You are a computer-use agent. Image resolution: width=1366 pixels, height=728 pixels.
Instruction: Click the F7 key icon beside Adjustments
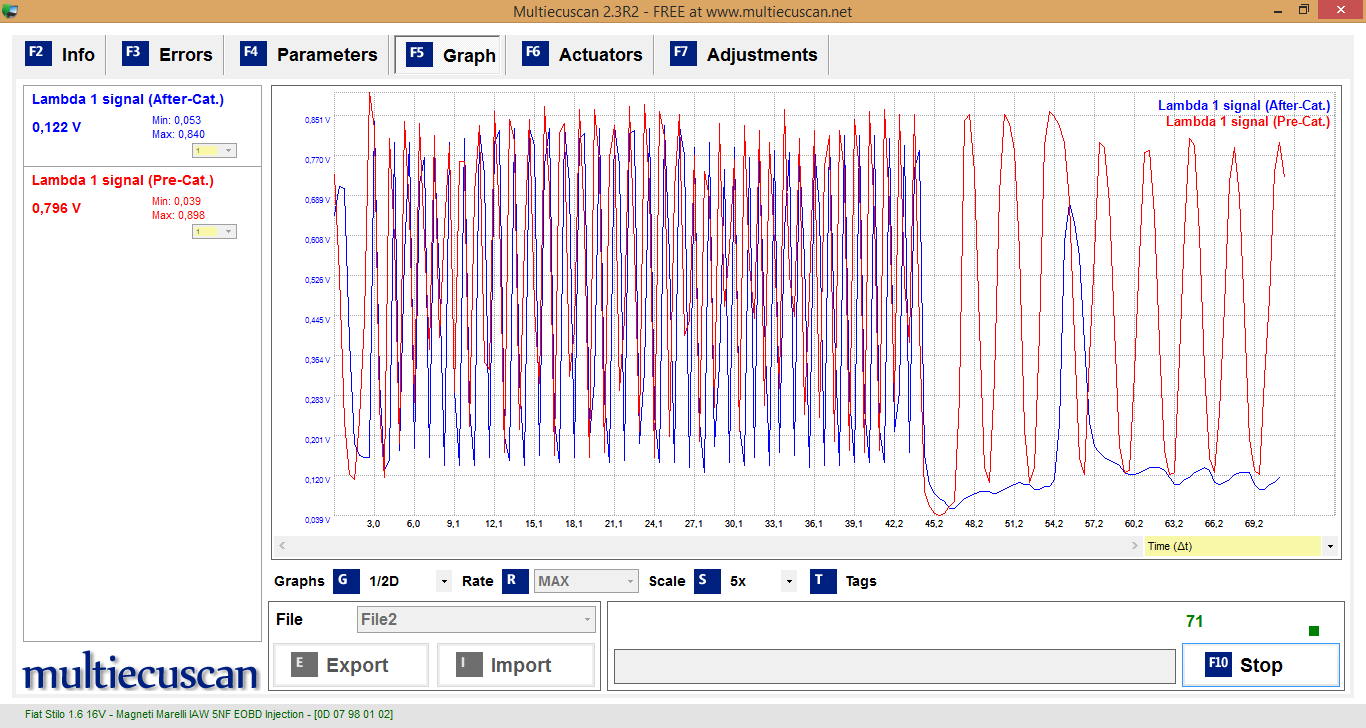[683, 53]
